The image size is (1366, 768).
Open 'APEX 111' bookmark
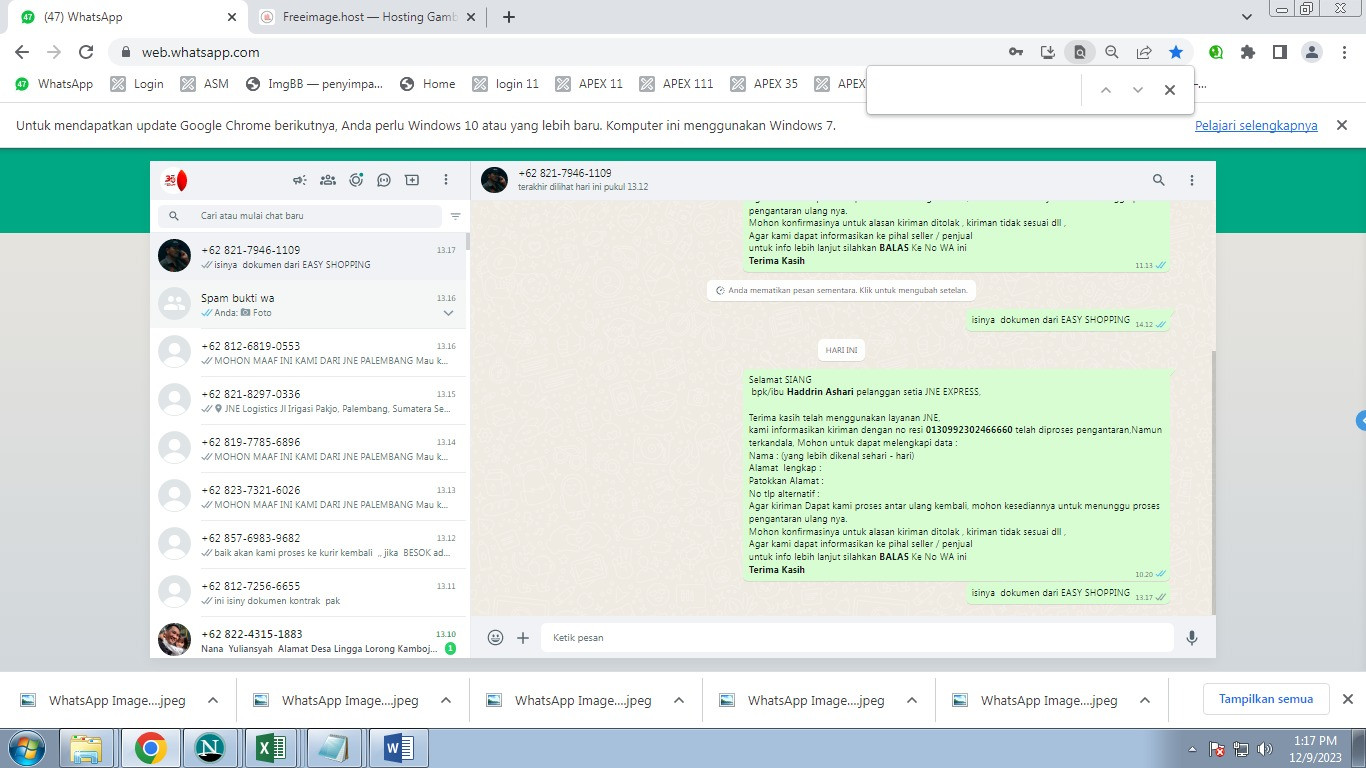click(x=676, y=84)
